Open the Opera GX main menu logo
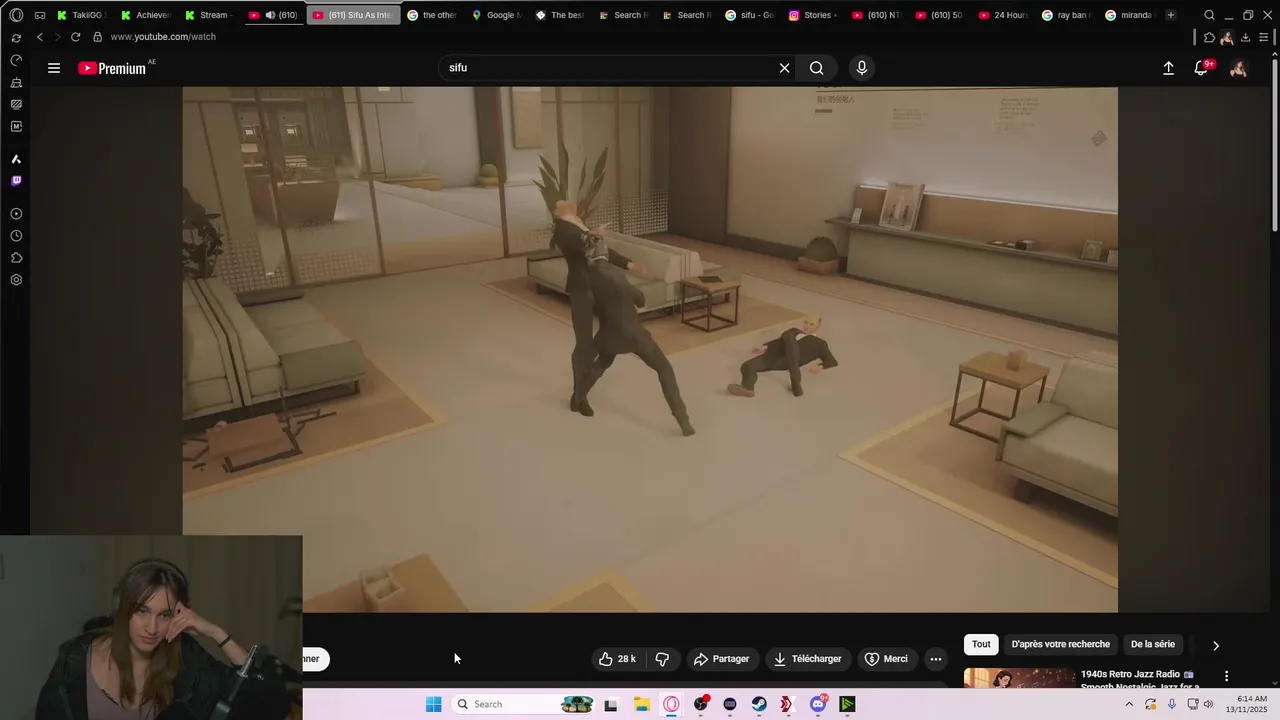Viewport: 1280px width, 720px height. [x=16, y=15]
